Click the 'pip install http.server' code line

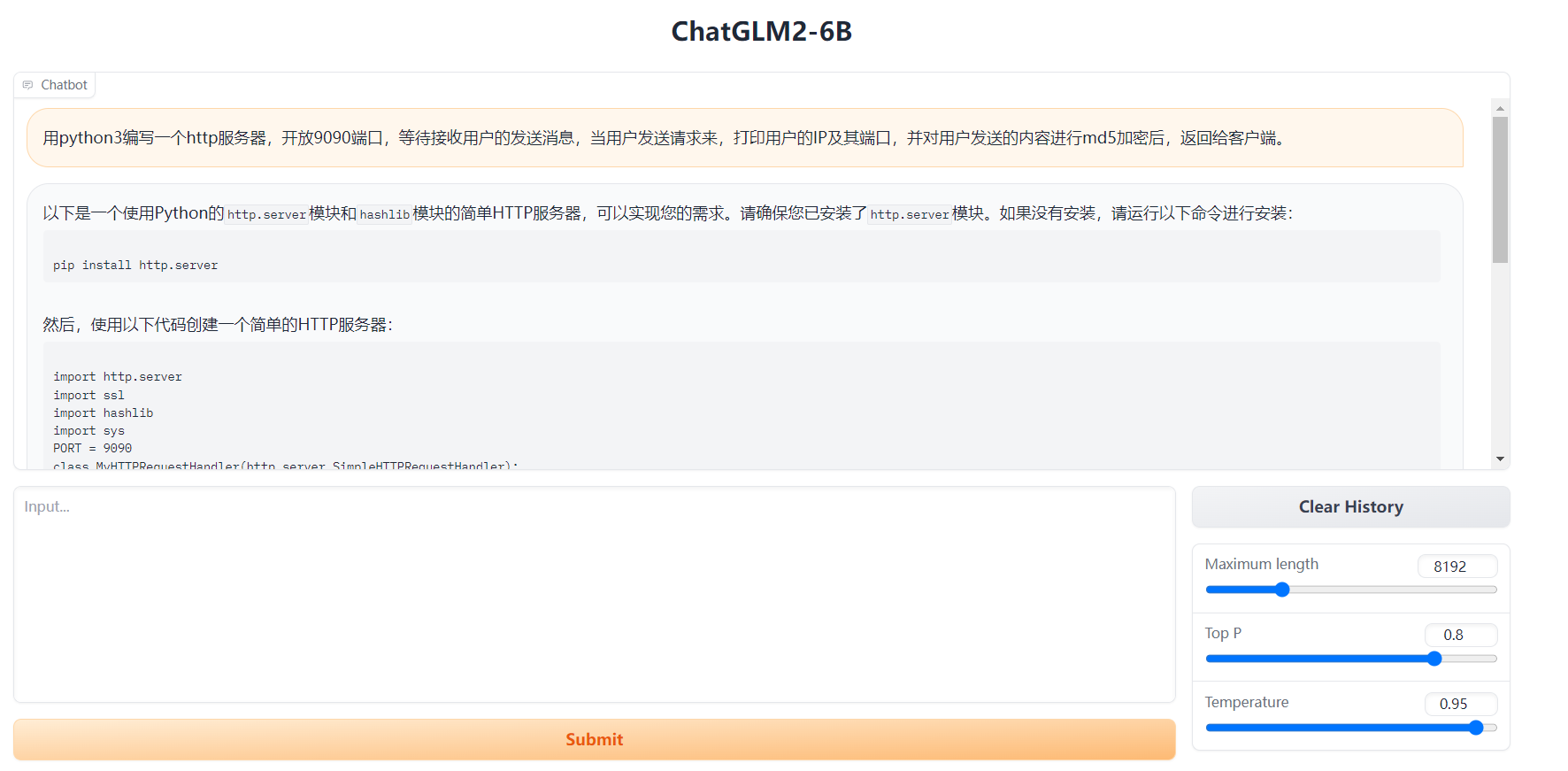pos(135,266)
